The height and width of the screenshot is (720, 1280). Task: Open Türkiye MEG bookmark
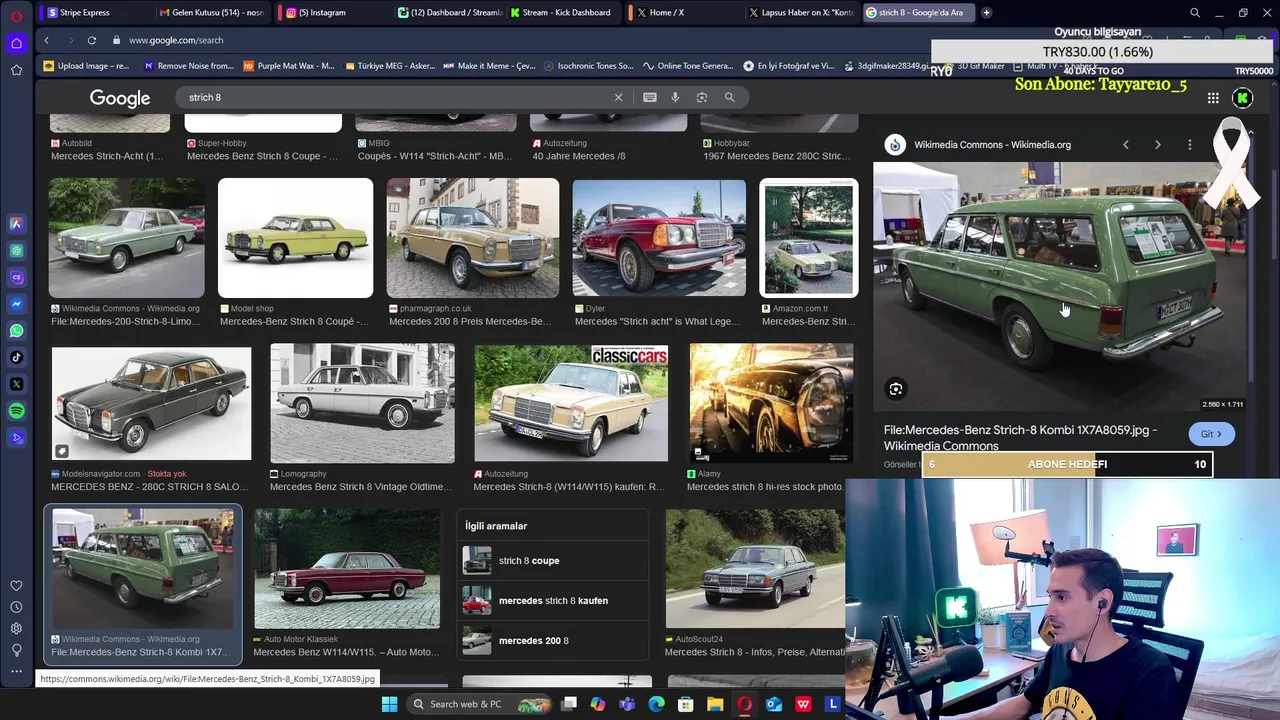(389, 66)
